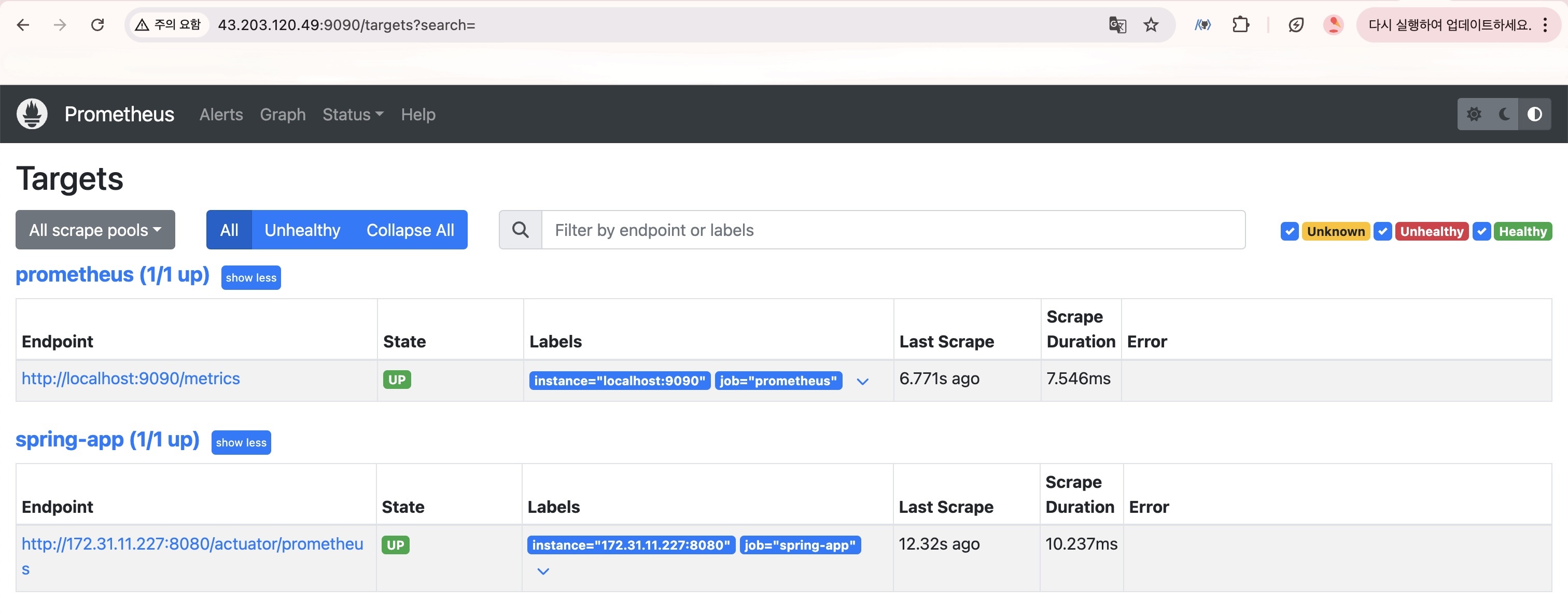Open the Chrome profile avatar
Image resolution: width=1568 pixels, height=616 pixels.
[1333, 25]
